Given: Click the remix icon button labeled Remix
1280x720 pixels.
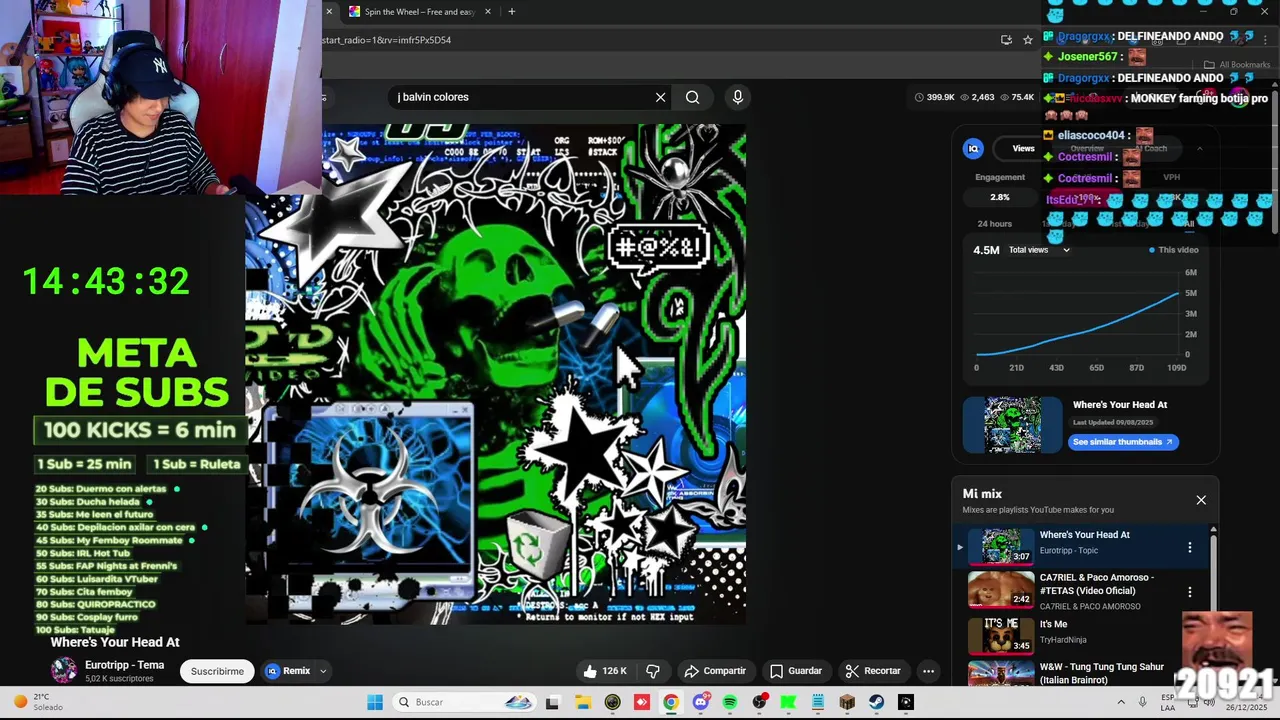Looking at the screenshot, I should (x=287, y=671).
